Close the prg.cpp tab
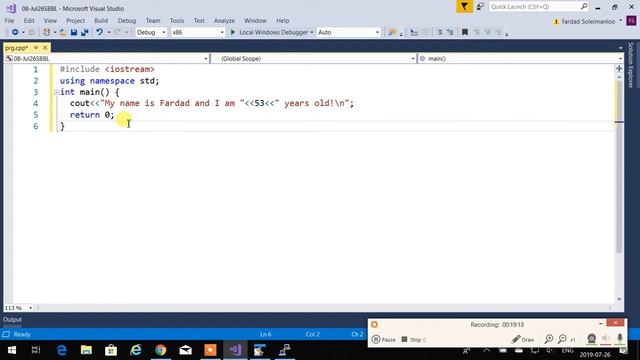640x360 pixels. [45, 48]
